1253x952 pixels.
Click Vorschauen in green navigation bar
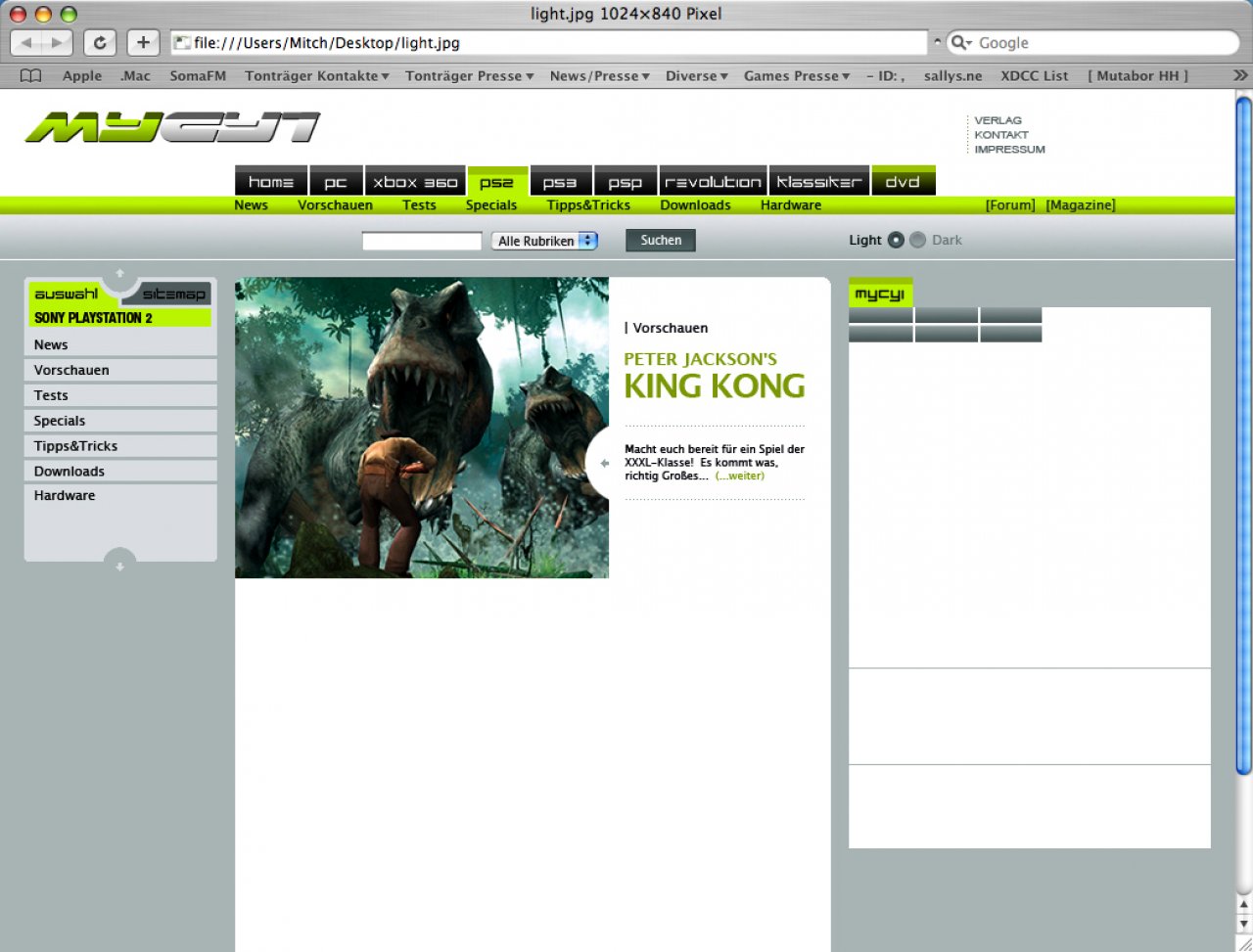click(x=335, y=205)
